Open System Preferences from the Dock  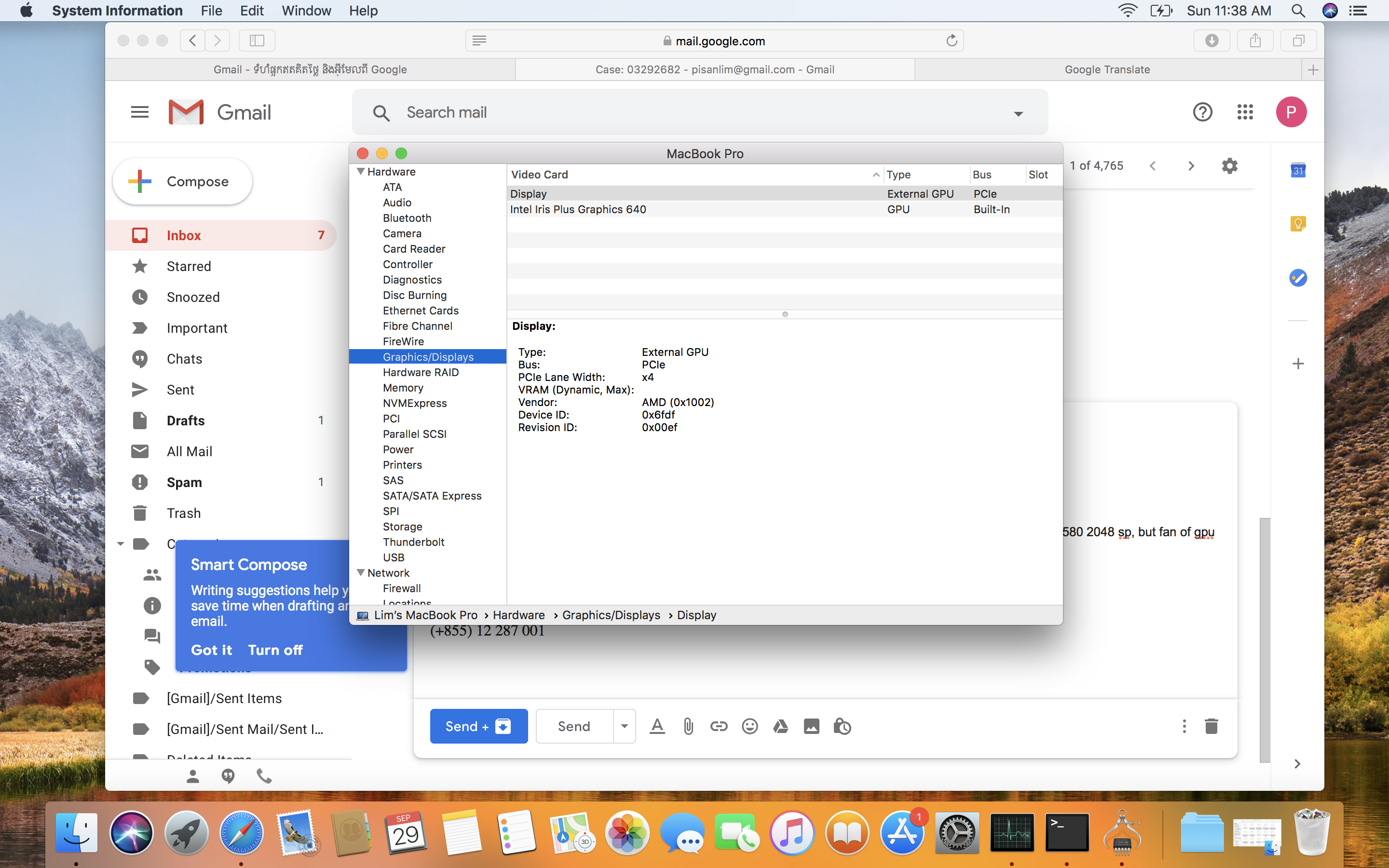pyautogui.click(x=956, y=832)
